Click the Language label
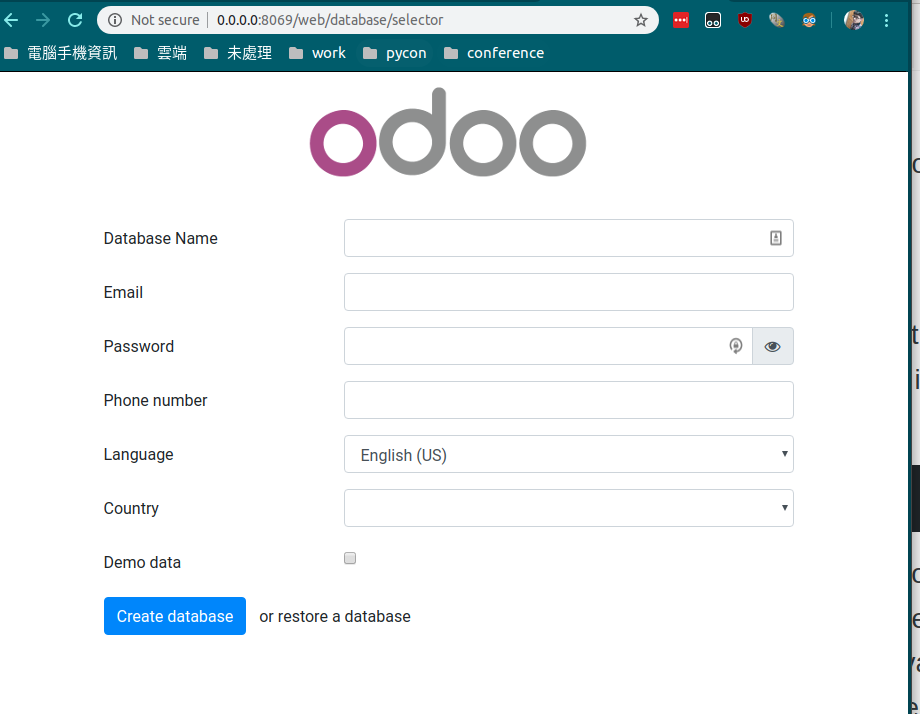The height and width of the screenshot is (714, 920). (138, 455)
